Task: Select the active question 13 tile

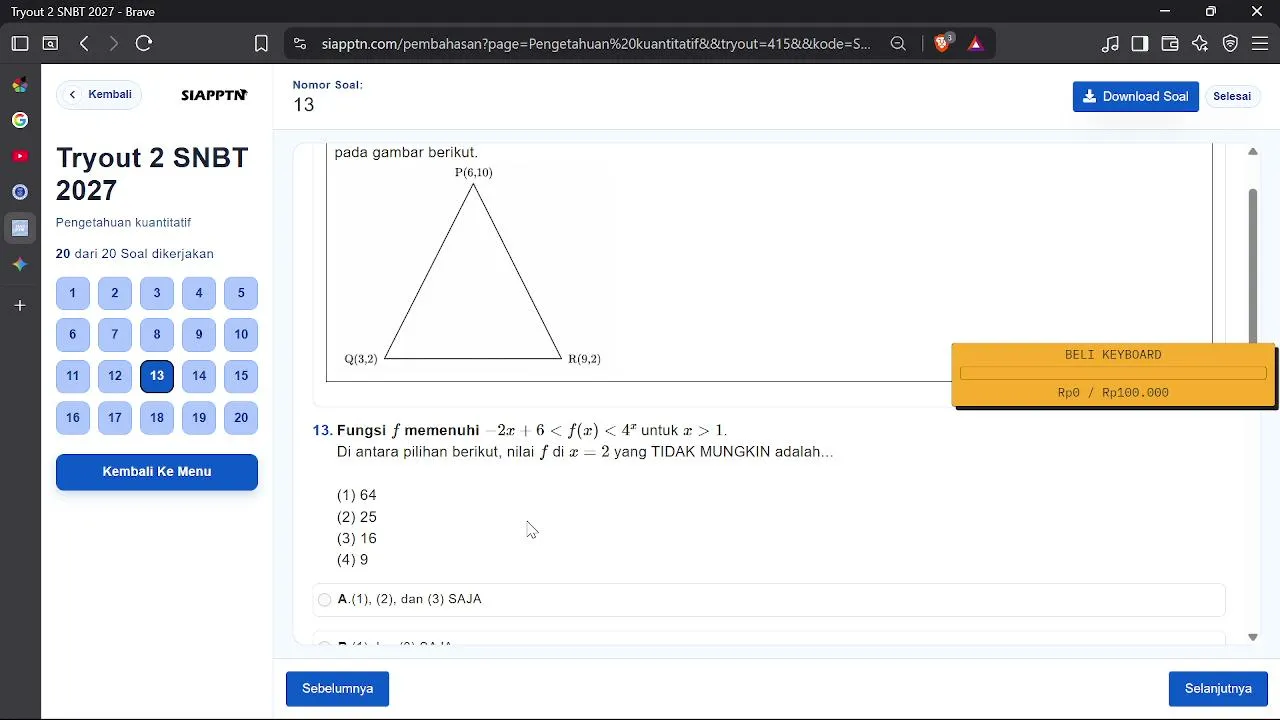Action: pos(157,376)
